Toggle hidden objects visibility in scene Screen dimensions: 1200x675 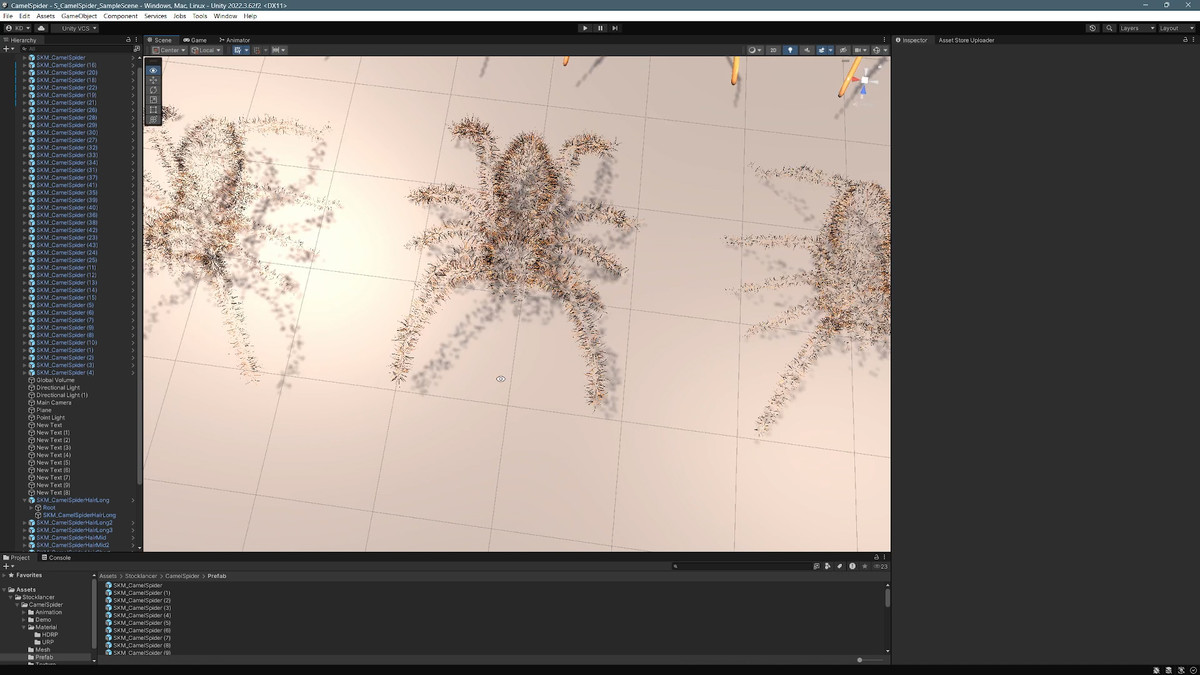coord(843,50)
